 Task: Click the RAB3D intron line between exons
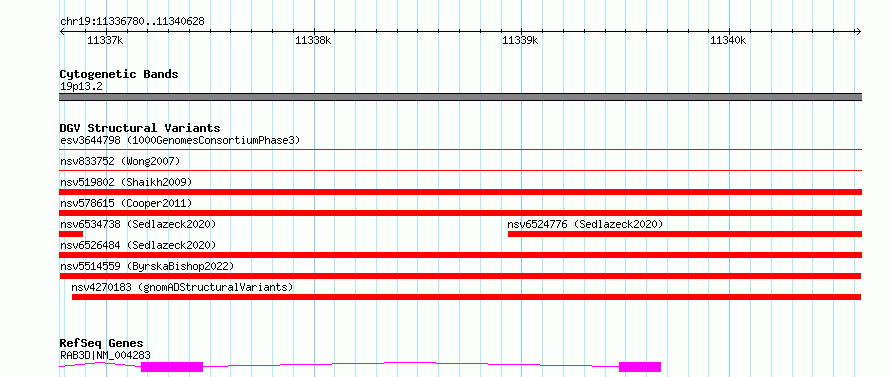coord(411,363)
